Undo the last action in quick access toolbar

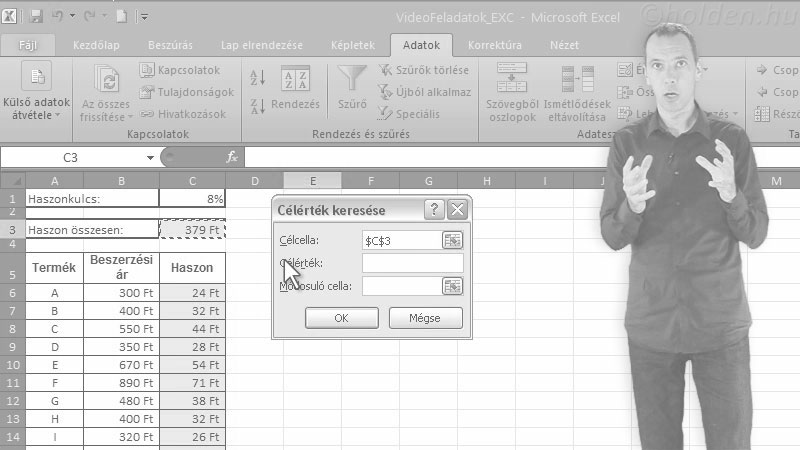57,16
